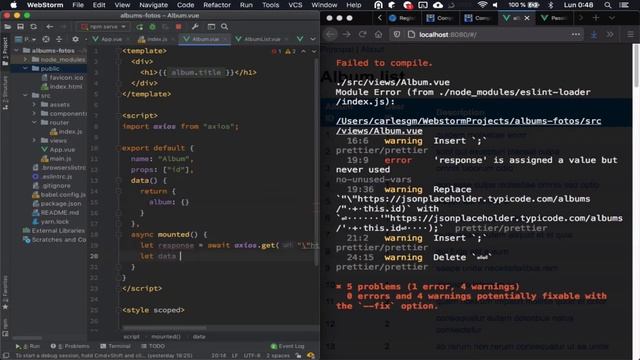
Task: Click the browser page vertical scrollbar
Action: click(636, 65)
